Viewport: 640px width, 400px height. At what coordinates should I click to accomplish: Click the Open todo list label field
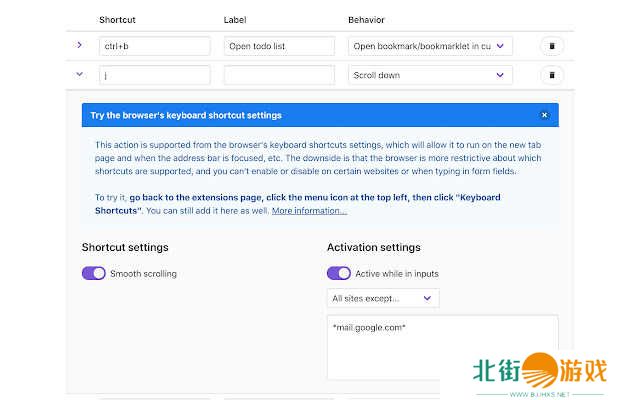(x=279, y=46)
